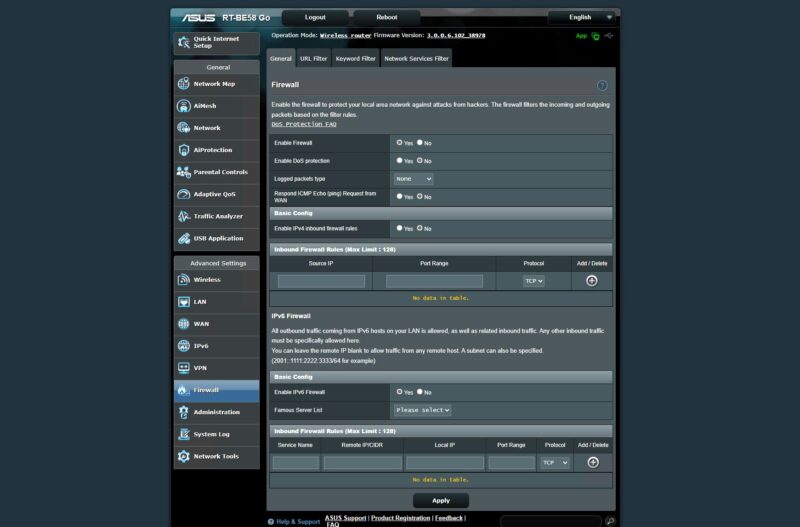Click the footer search input box

[x=551, y=521]
